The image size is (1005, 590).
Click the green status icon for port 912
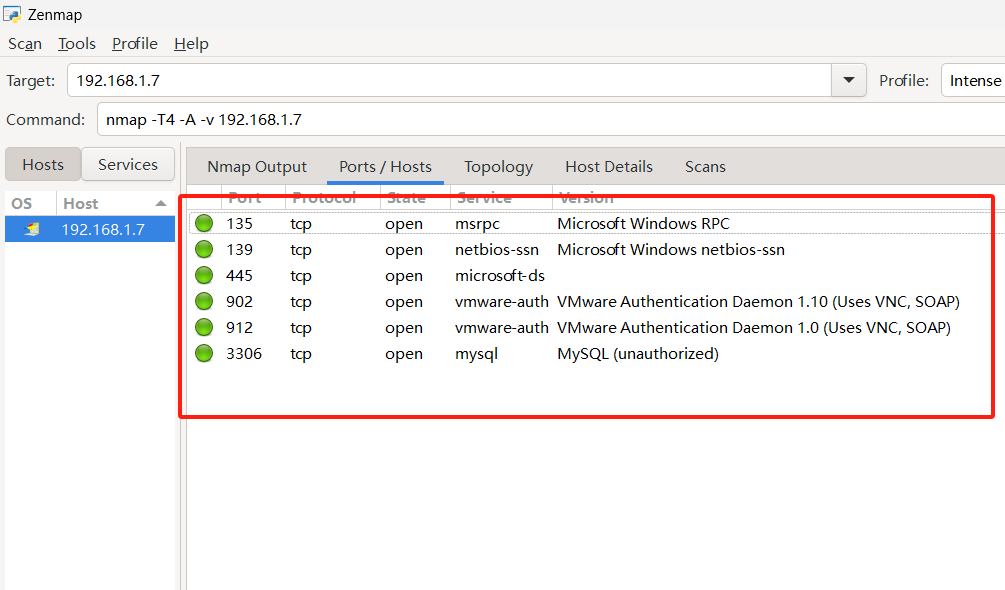(x=204, y=327)
